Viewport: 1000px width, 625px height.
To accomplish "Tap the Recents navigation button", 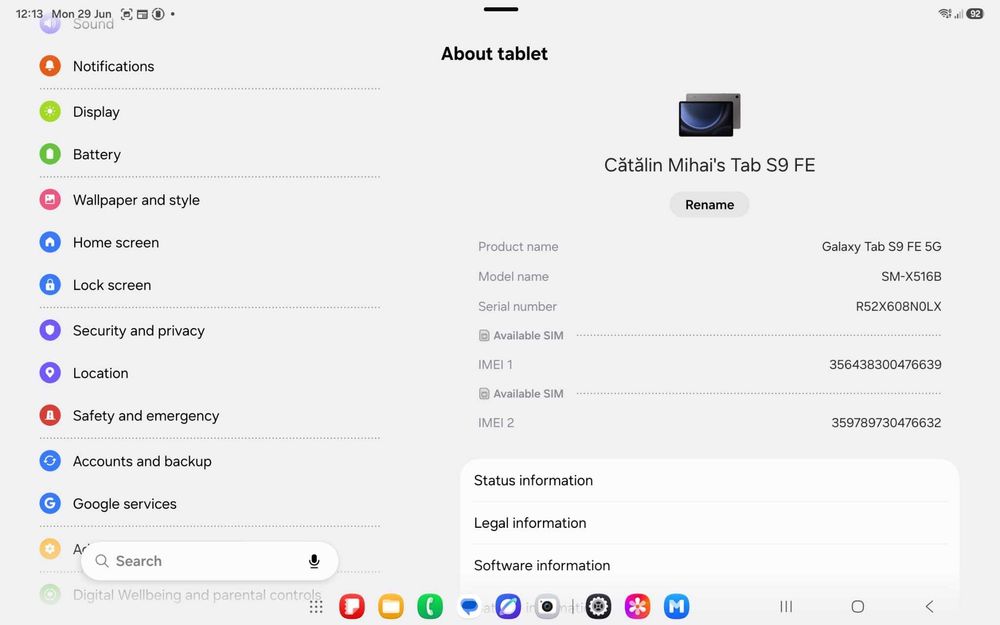I will 786,607.
